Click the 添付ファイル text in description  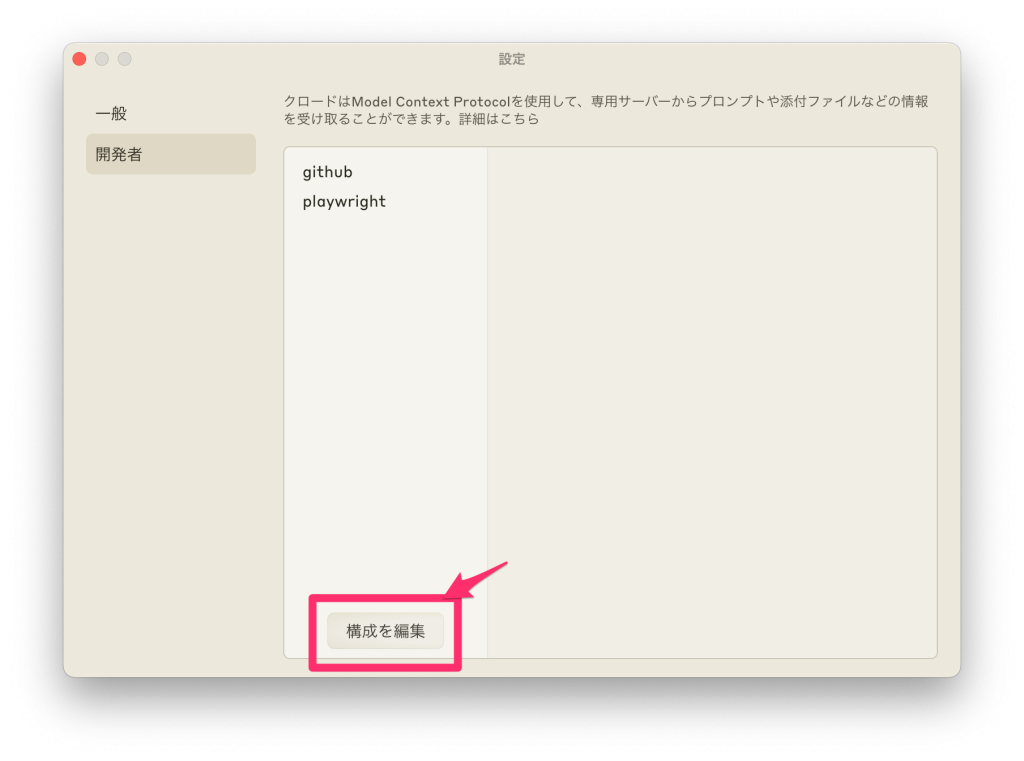tap(824, 102)
